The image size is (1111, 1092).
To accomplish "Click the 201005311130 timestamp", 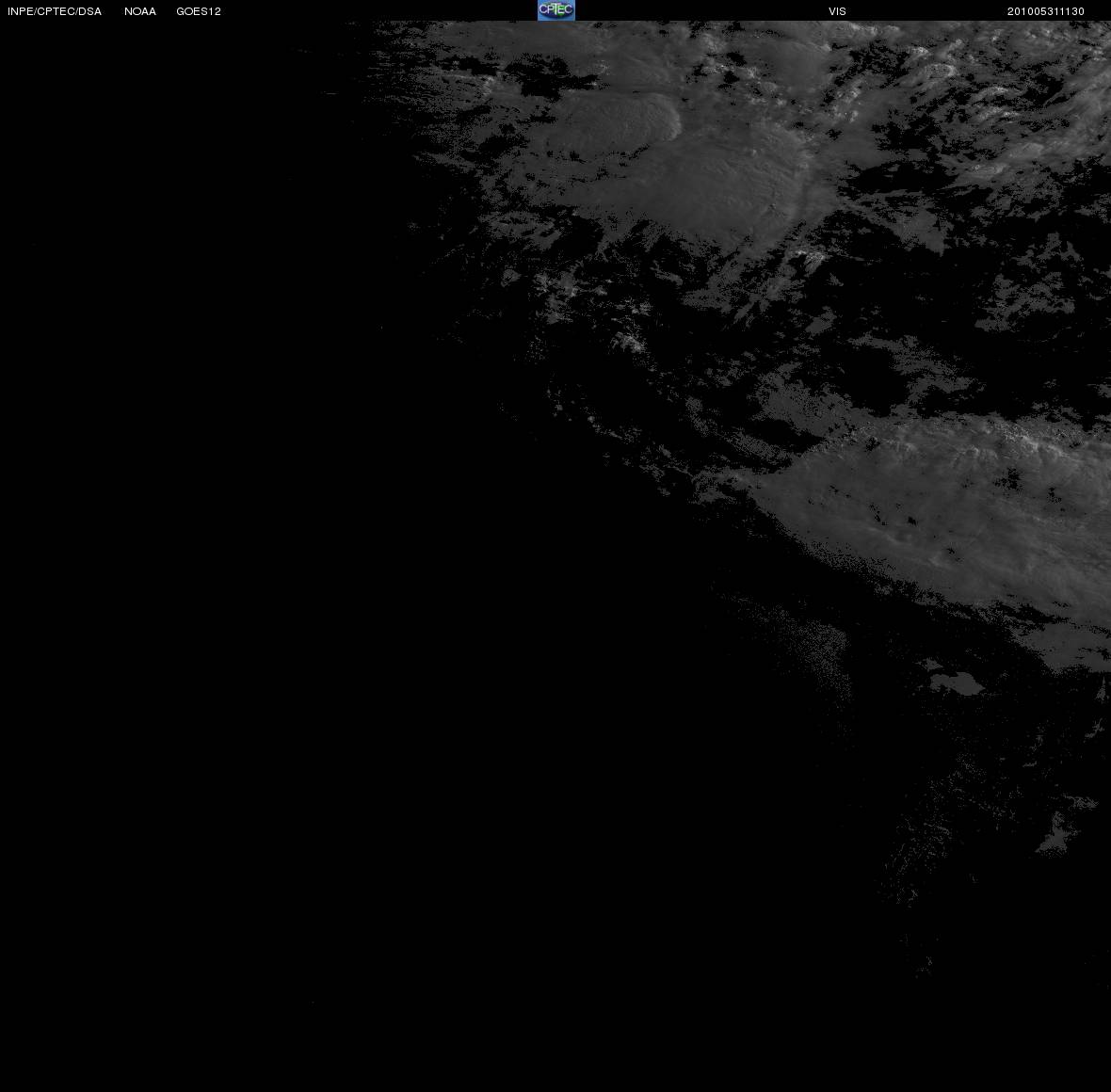I will click(1046, 11).
